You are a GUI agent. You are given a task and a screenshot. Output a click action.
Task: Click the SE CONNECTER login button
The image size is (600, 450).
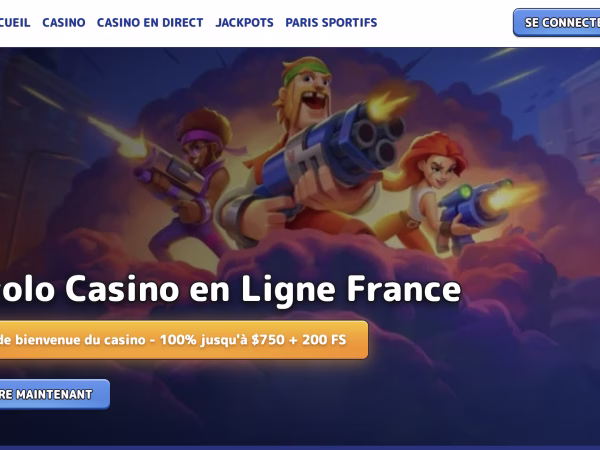click(557, 23)
